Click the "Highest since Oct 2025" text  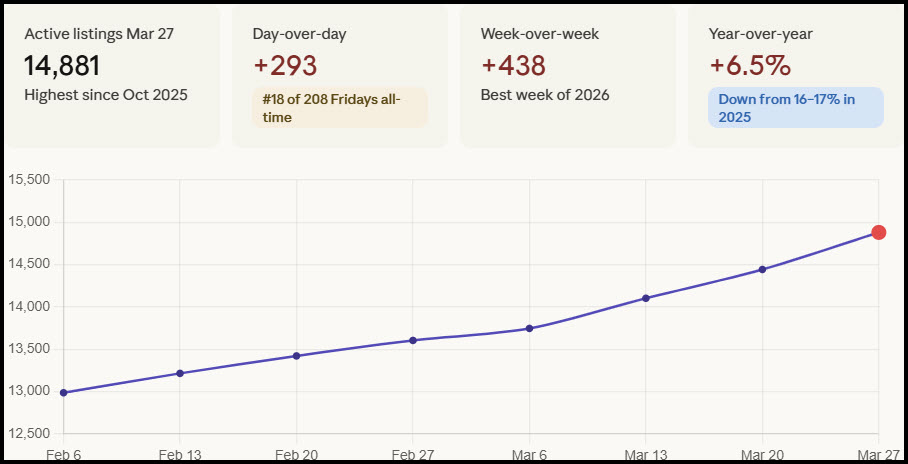(x=106, y=95)
